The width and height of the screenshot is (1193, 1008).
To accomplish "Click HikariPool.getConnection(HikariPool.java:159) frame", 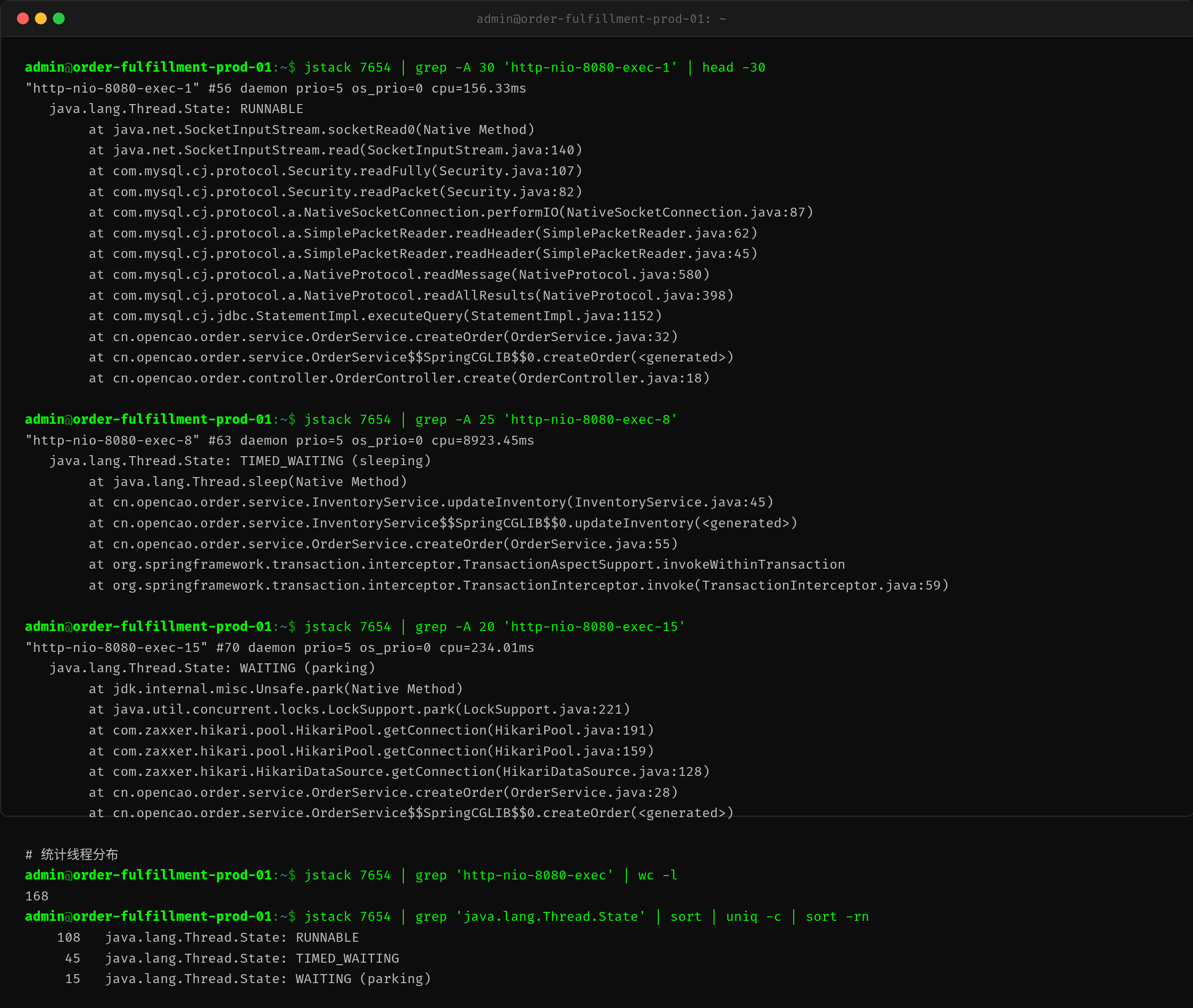I will click(x=371, y=752).
